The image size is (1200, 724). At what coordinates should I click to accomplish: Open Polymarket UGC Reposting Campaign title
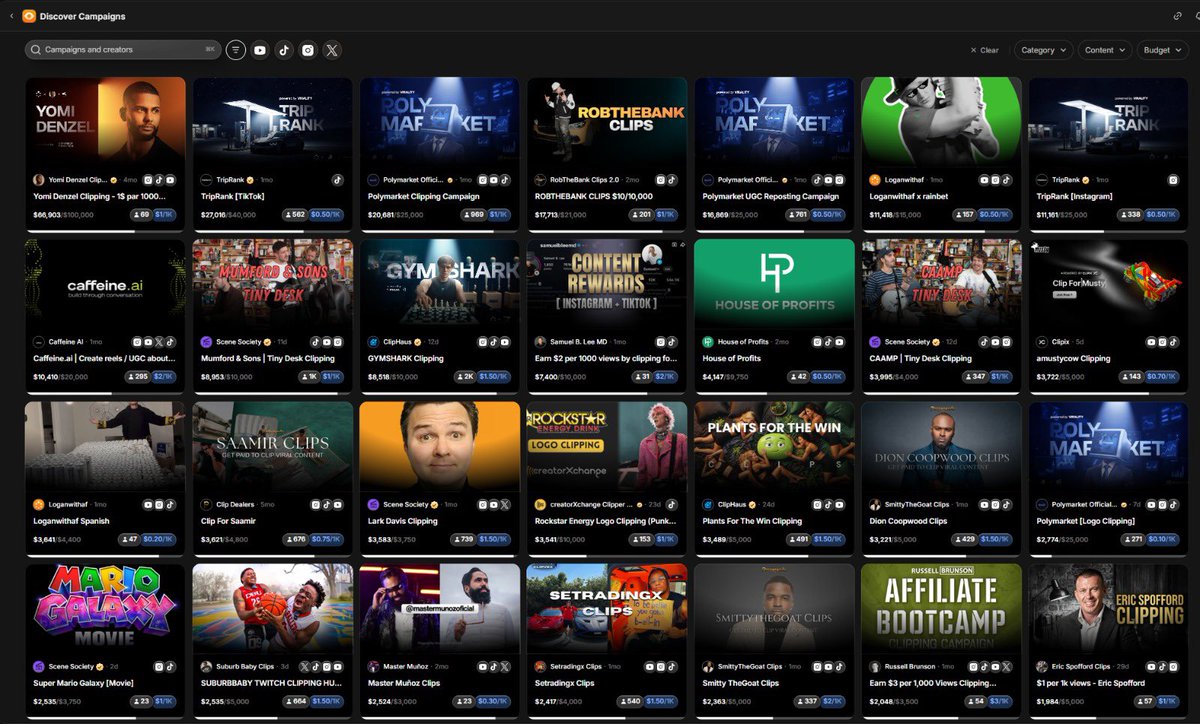point(771,197)
